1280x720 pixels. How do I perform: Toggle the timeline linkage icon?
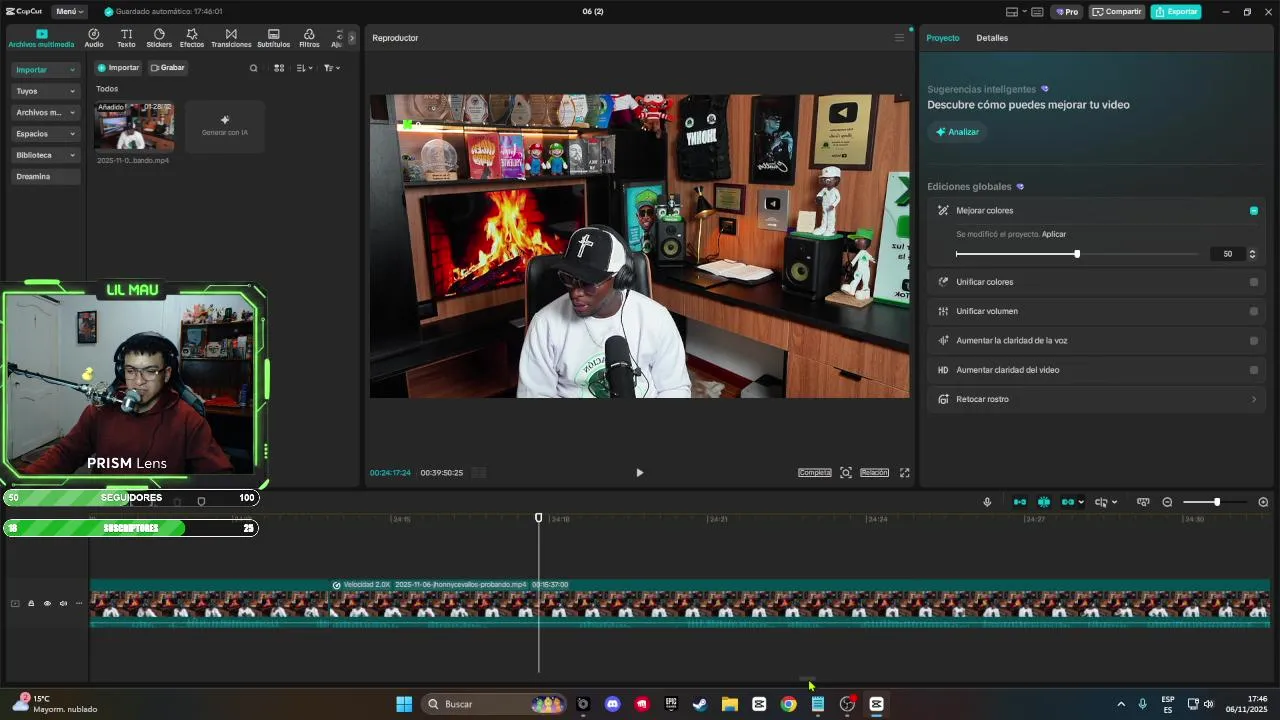[1068, 502]
